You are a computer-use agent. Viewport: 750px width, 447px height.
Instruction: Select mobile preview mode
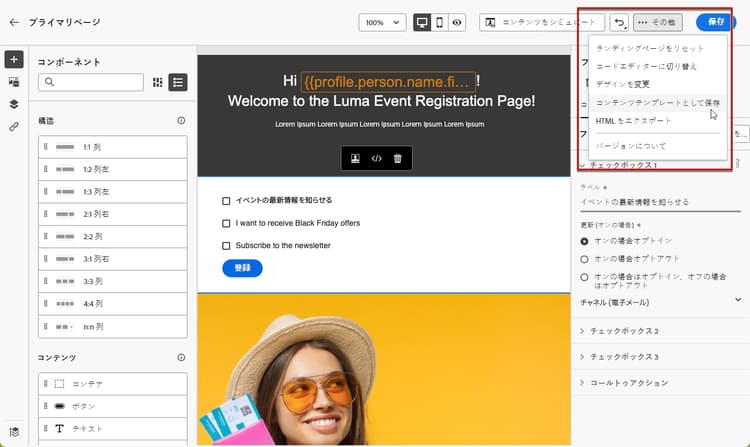click(x=440, y=22)
